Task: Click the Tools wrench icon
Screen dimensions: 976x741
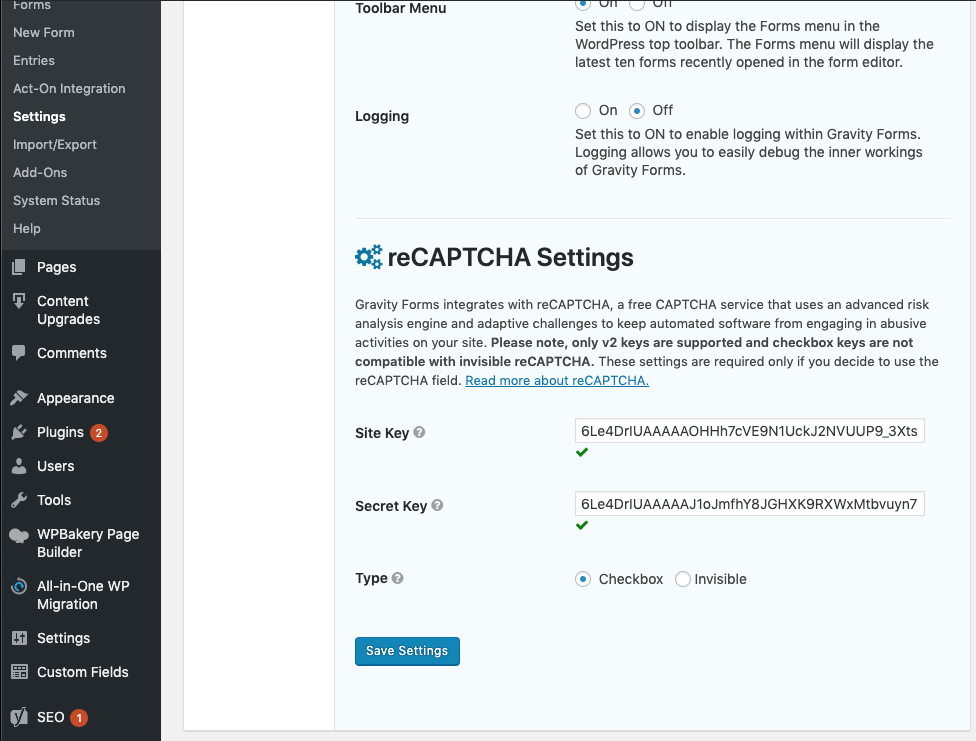Action: pos(19,500)
